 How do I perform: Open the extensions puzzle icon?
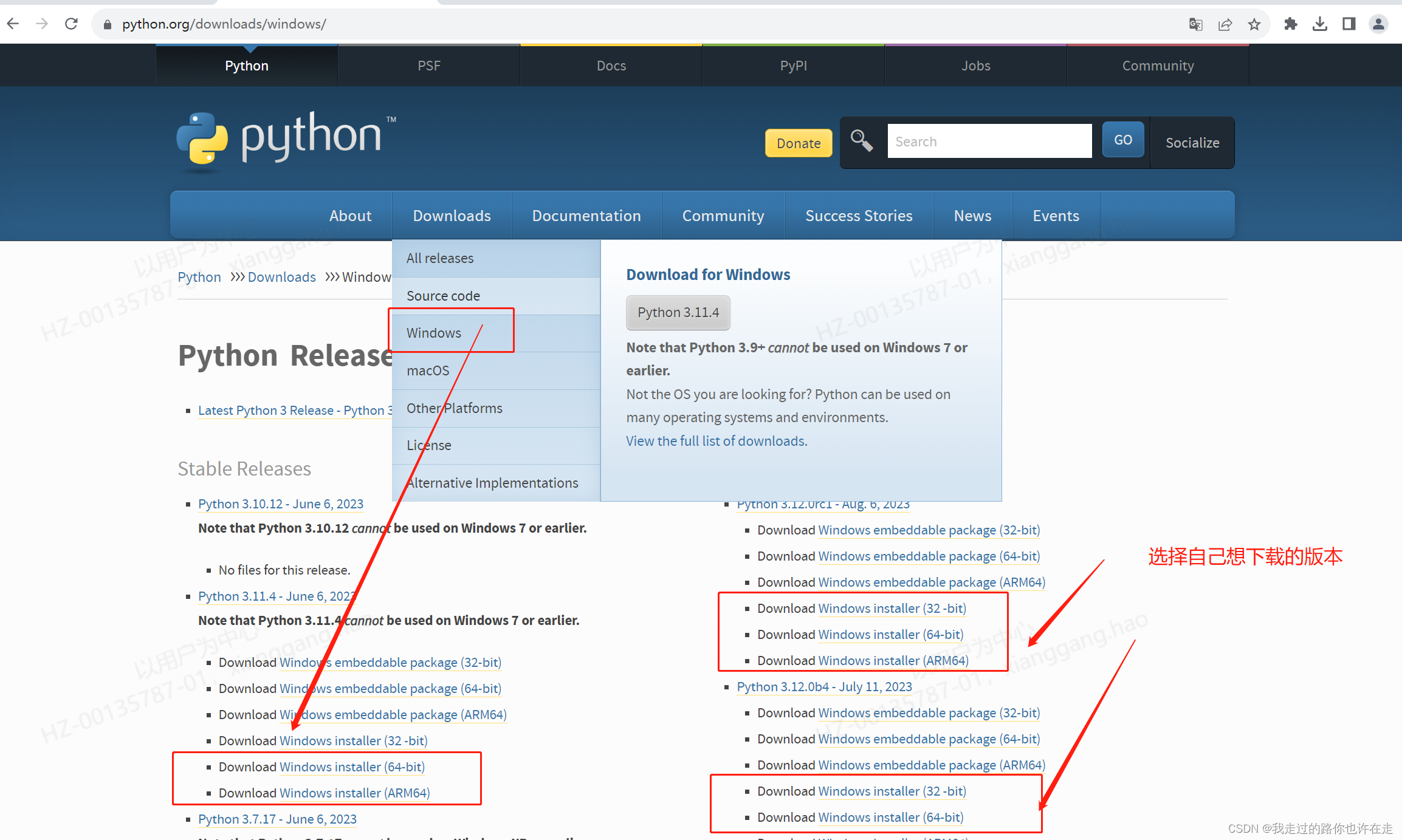pyautogui.click(x=1290, y=24)
